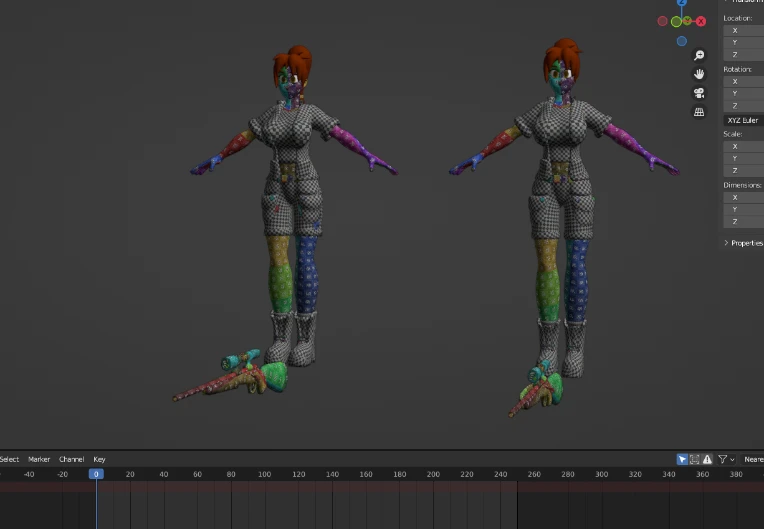Click the Location X field
The height and width of the screenshot is (529, 764).
pos(744,30)
